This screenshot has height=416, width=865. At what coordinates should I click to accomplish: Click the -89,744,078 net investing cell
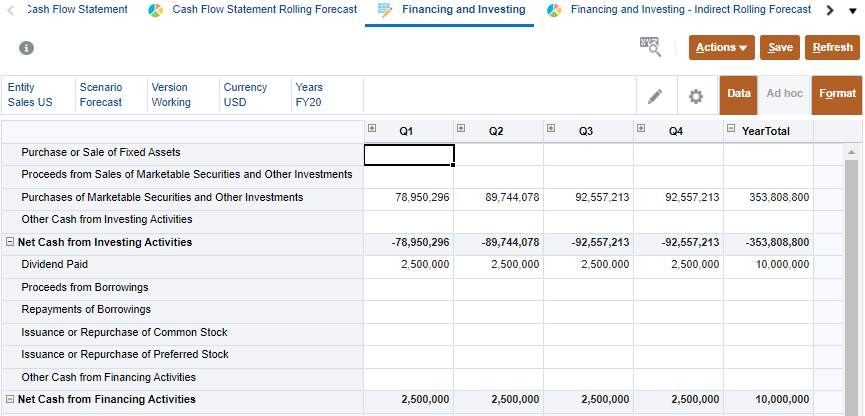tap(499, 242)
